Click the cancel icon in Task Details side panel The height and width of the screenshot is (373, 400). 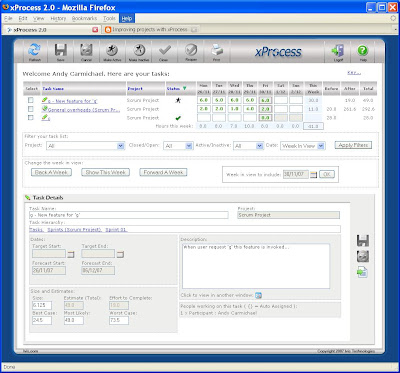(x=362, y=256)
